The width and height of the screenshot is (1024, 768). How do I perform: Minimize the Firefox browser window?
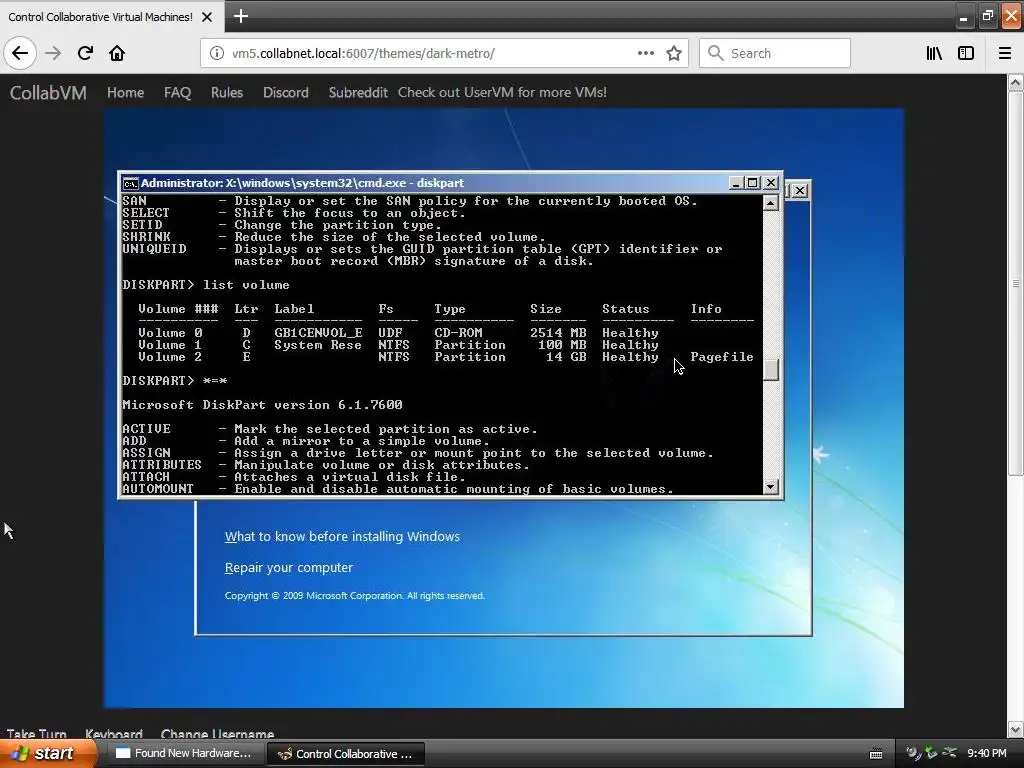[963, 18]
